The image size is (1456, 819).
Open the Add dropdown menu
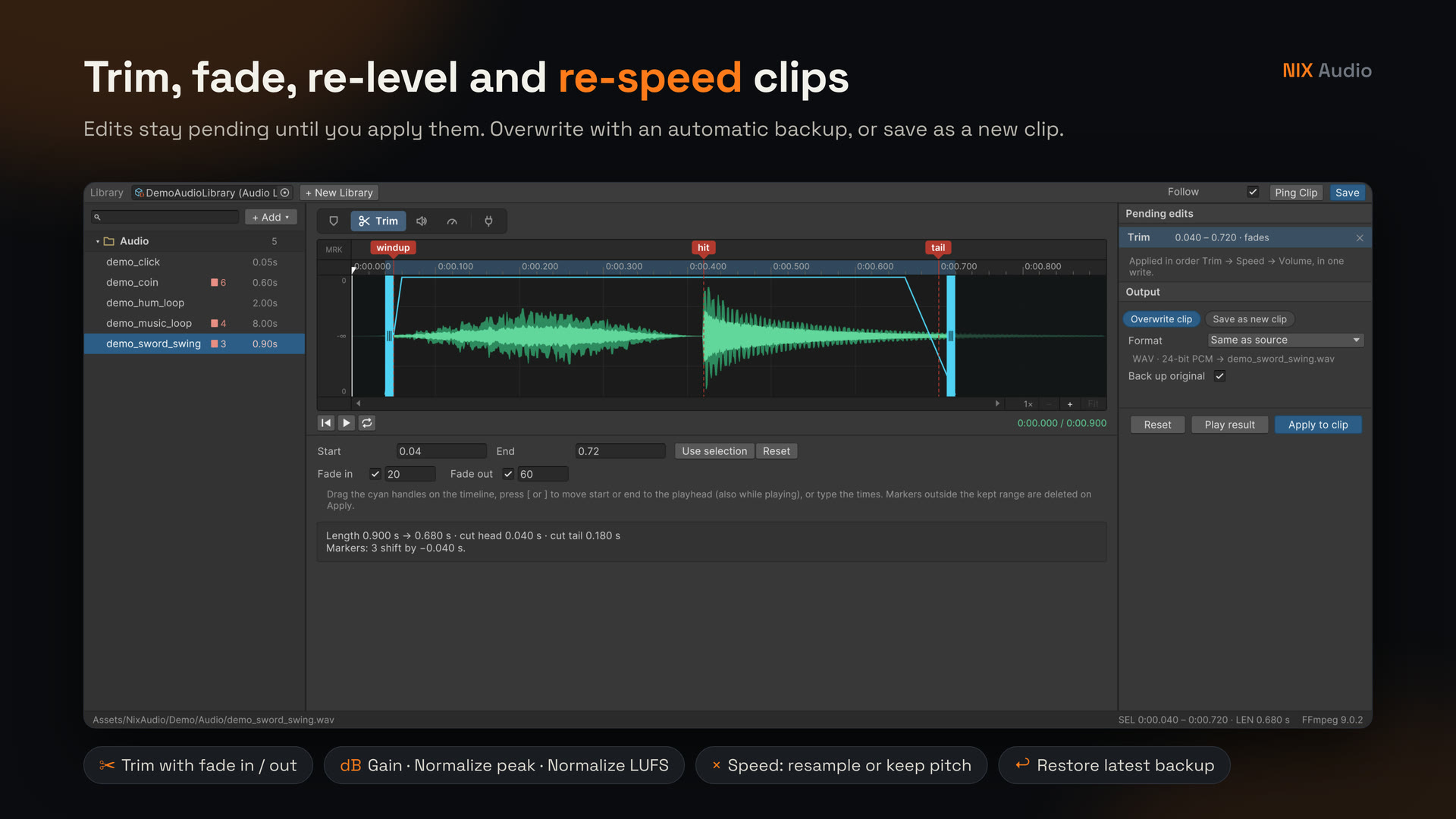(x=271, y=218)
